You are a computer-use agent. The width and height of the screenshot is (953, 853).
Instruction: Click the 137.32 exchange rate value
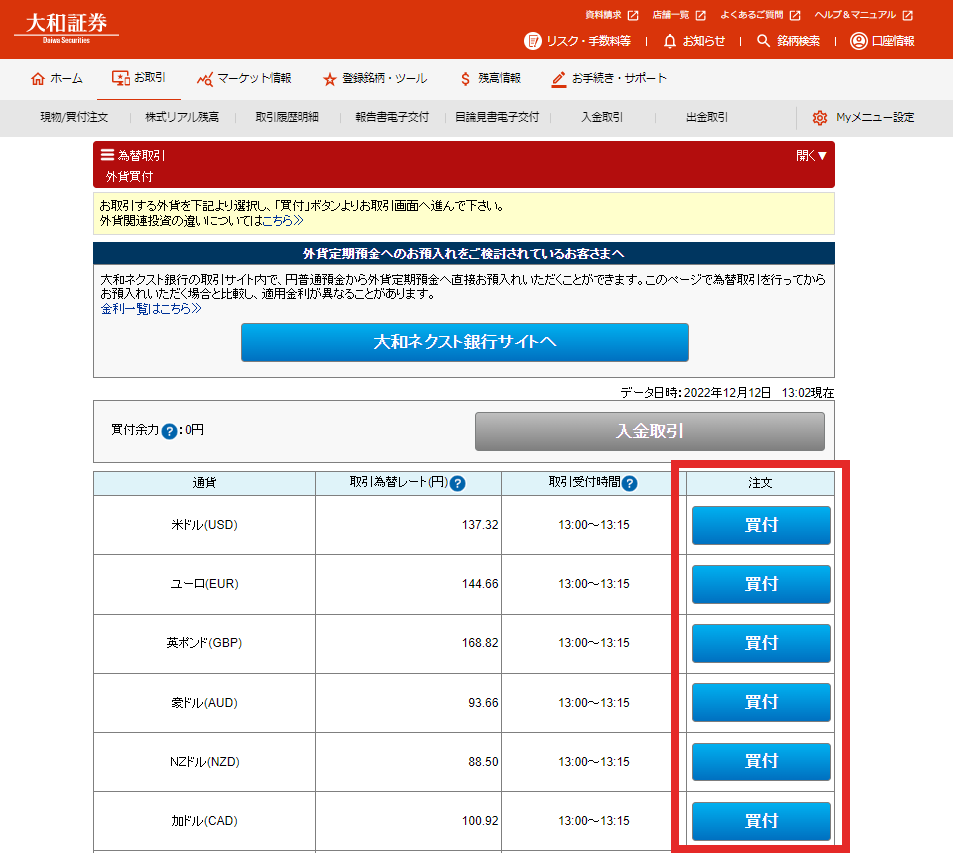(x=480, y=525)
